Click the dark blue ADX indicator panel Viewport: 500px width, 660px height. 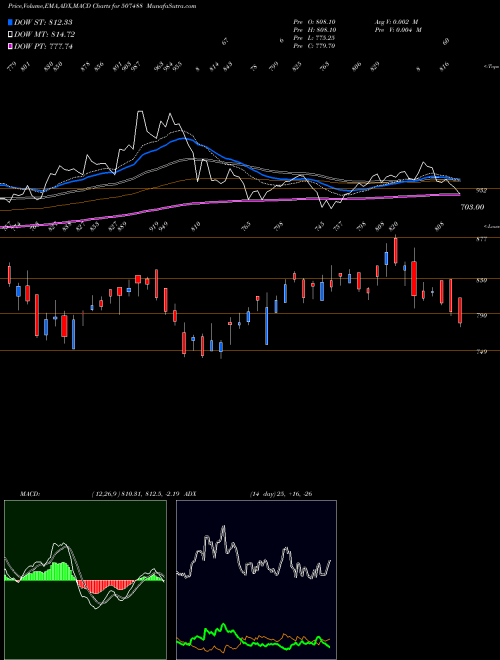point(256,580)
